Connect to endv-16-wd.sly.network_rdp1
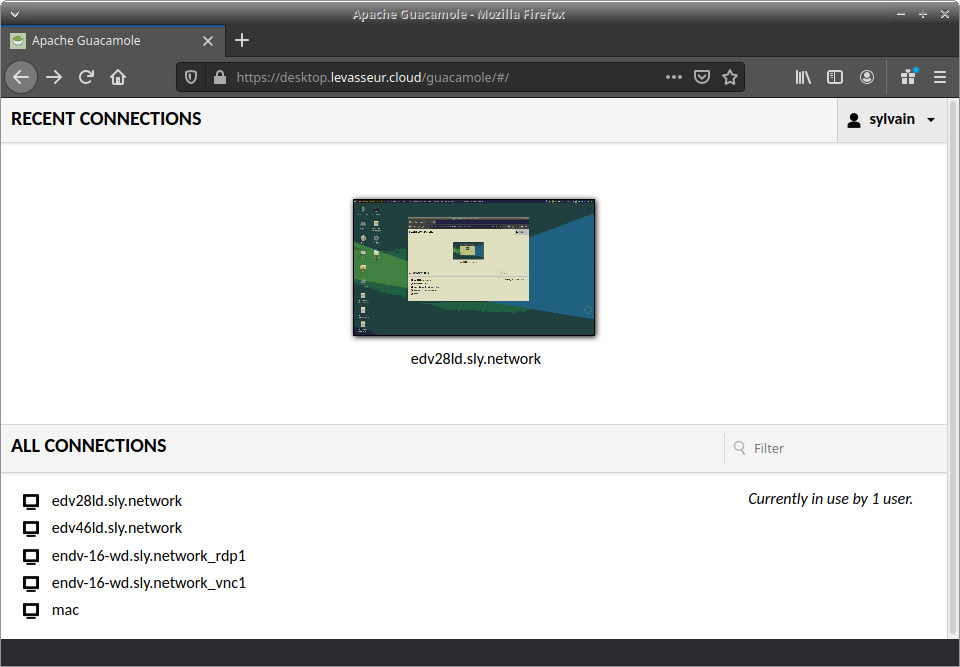Viewport: 960px width, 667px height. pos(148,556)
